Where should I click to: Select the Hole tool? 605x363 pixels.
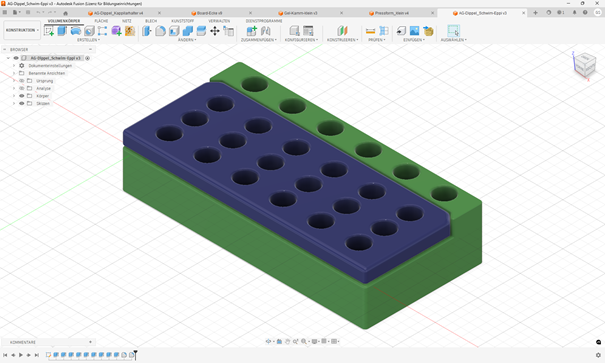pyautogui.click(x=89, y=31)
